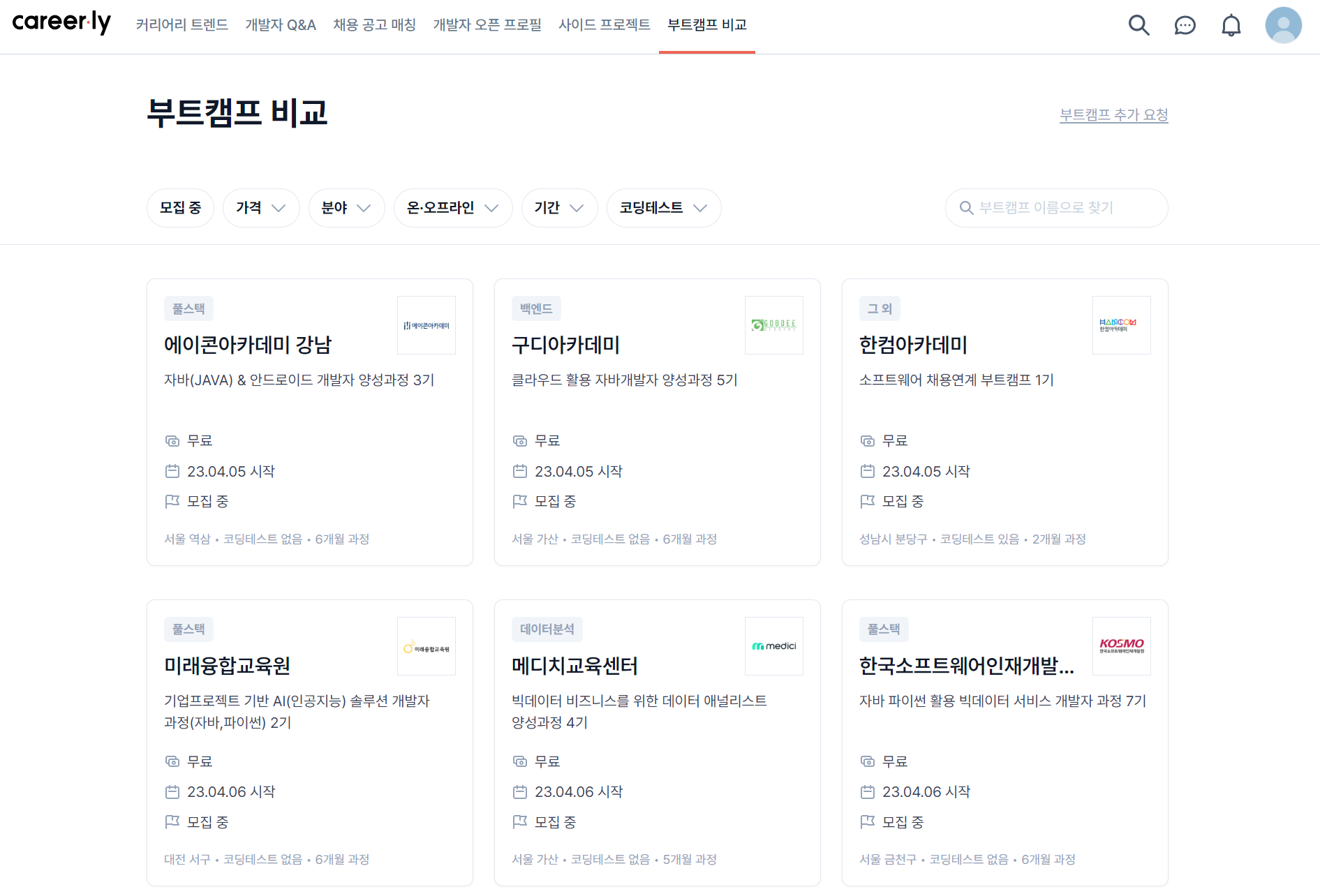
Task: Focus the 부트캠프 이름으로 찾기 search field
Action: tap(1057, 208)
